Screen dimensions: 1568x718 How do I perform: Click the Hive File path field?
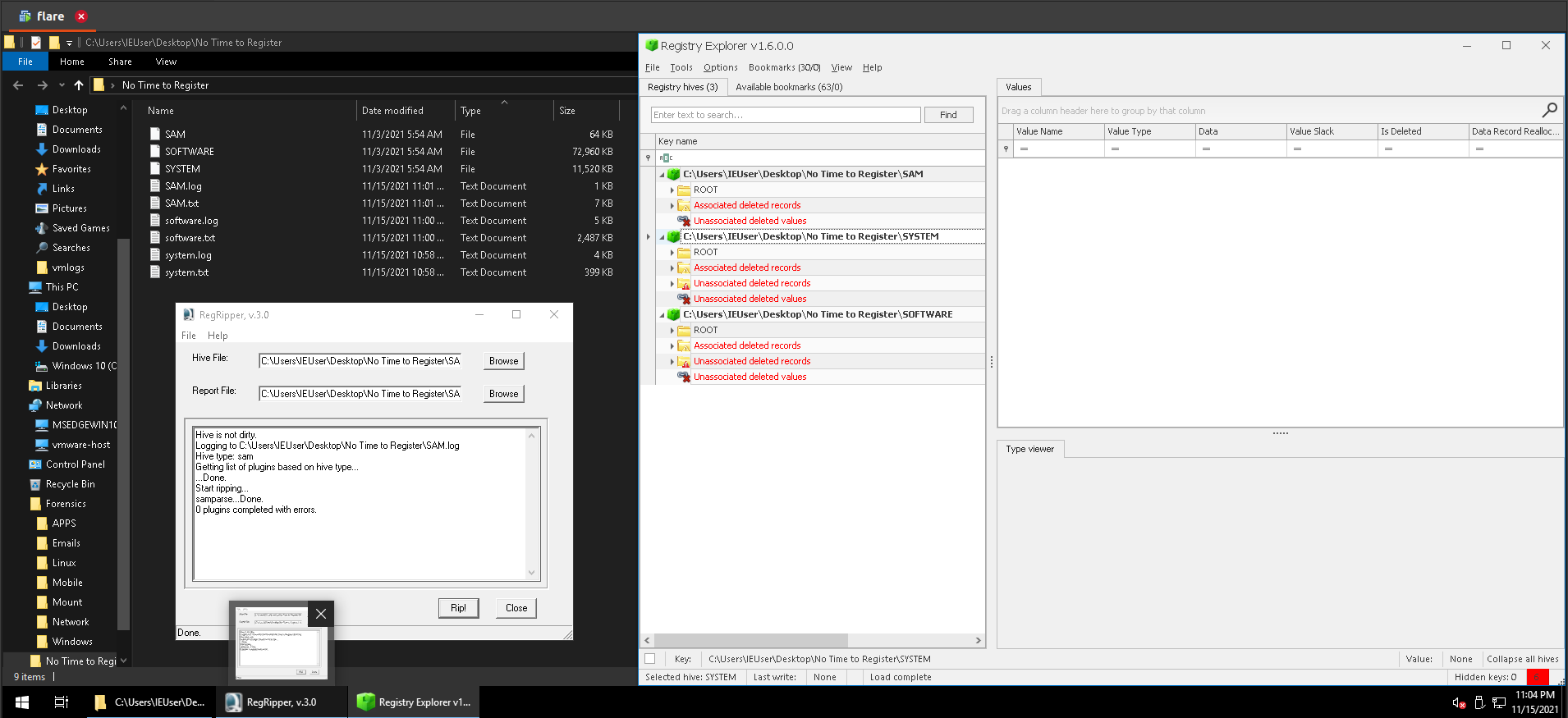click(x=360, y=361)
